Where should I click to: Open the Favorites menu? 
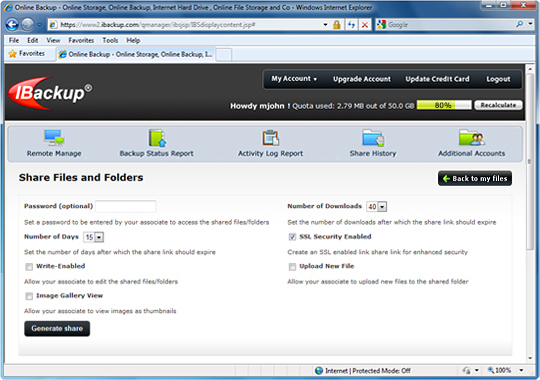click(x=81, y=40)
